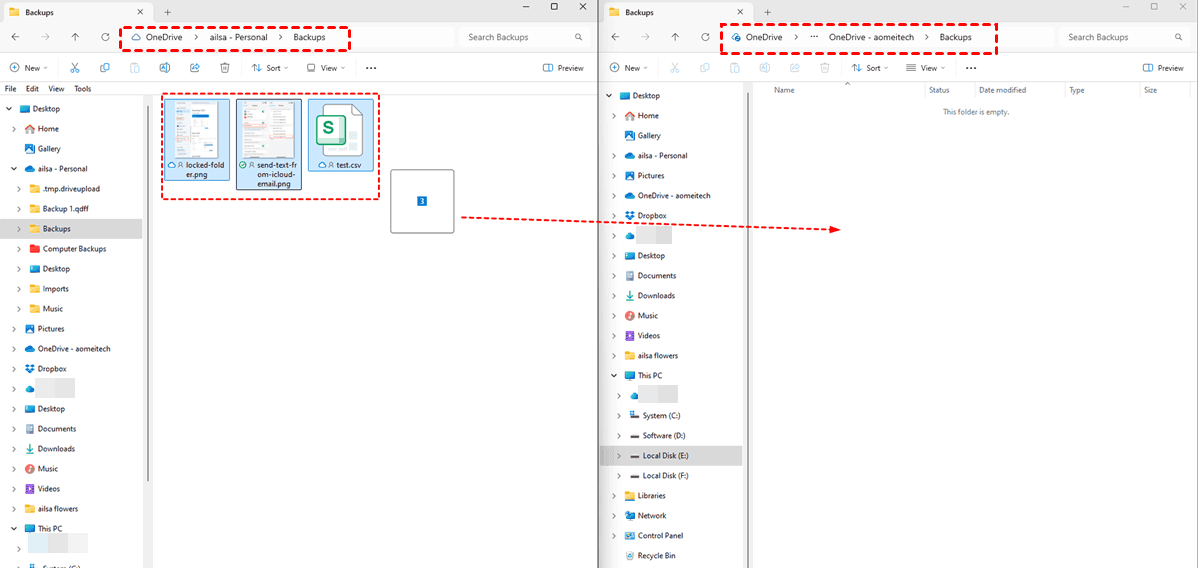Sort by Name column header
This screenshot has height=568, width=1198.
784,90
